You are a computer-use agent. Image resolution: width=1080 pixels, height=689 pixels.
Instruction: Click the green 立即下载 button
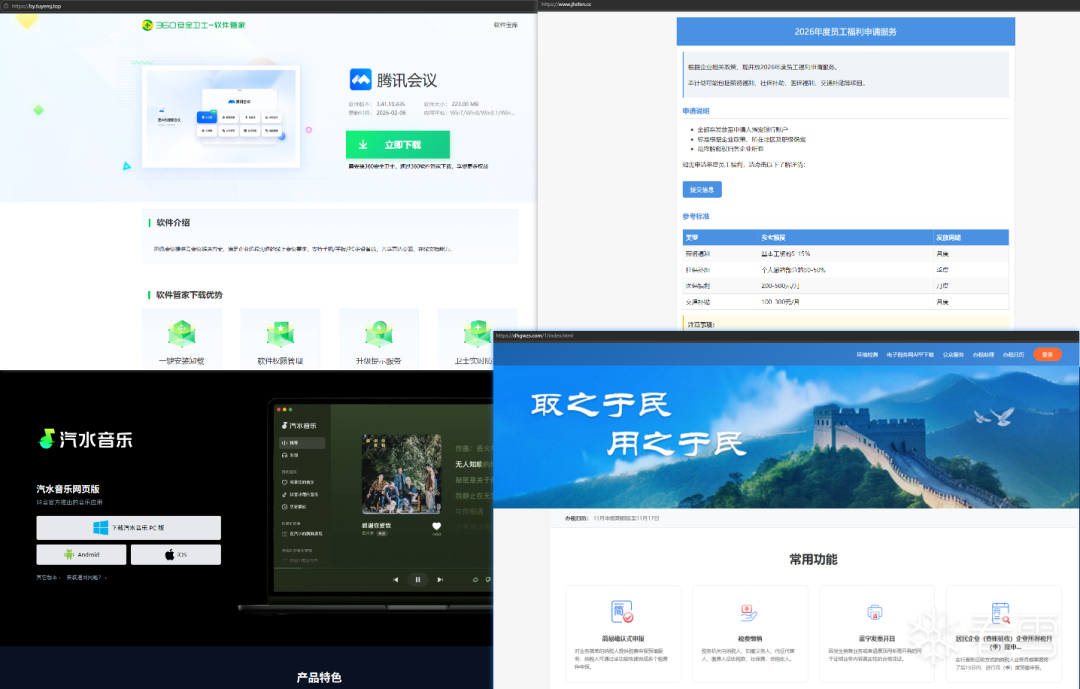tap(397, 145)
